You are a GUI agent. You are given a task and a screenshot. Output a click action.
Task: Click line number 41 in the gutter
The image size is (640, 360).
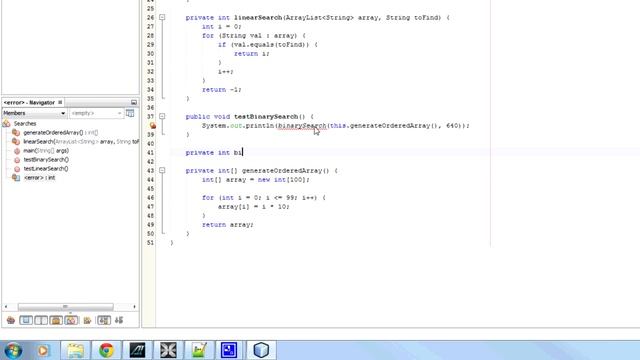tap(150, 152)
